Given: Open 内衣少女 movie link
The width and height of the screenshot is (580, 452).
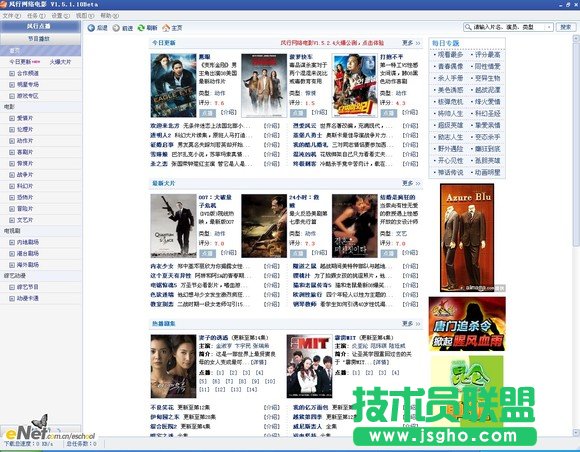Looking at the screenshot, I should point(162,266).
